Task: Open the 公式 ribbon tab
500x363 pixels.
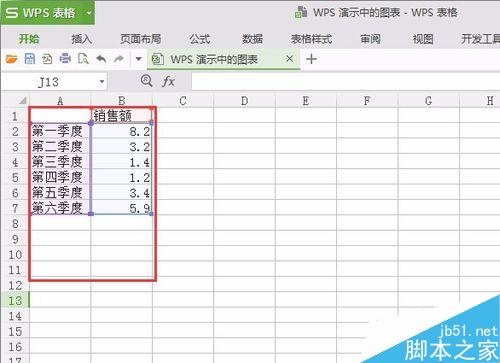Action: coord(200,39)
